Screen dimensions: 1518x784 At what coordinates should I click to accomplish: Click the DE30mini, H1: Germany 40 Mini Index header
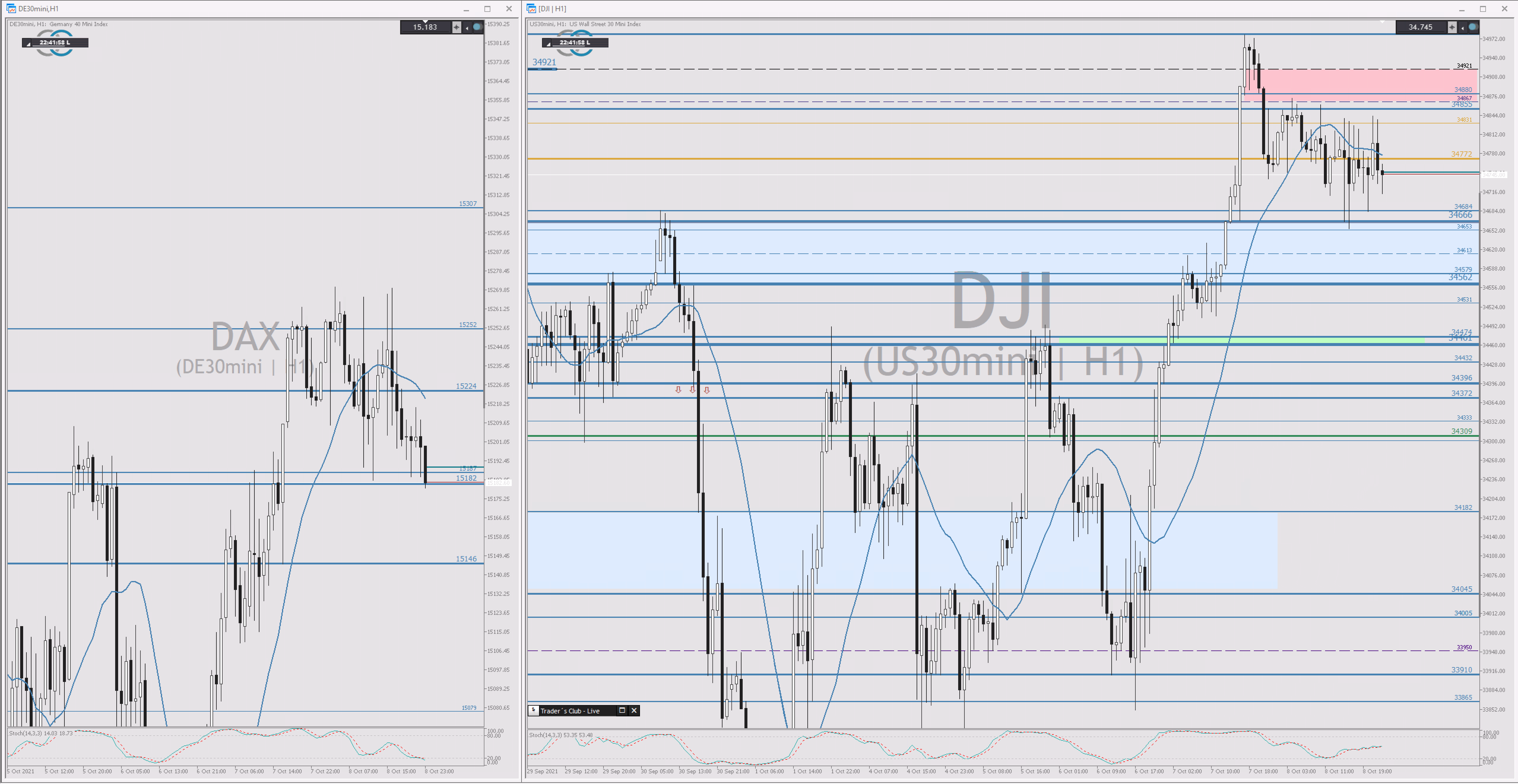(x=58, y=24)
